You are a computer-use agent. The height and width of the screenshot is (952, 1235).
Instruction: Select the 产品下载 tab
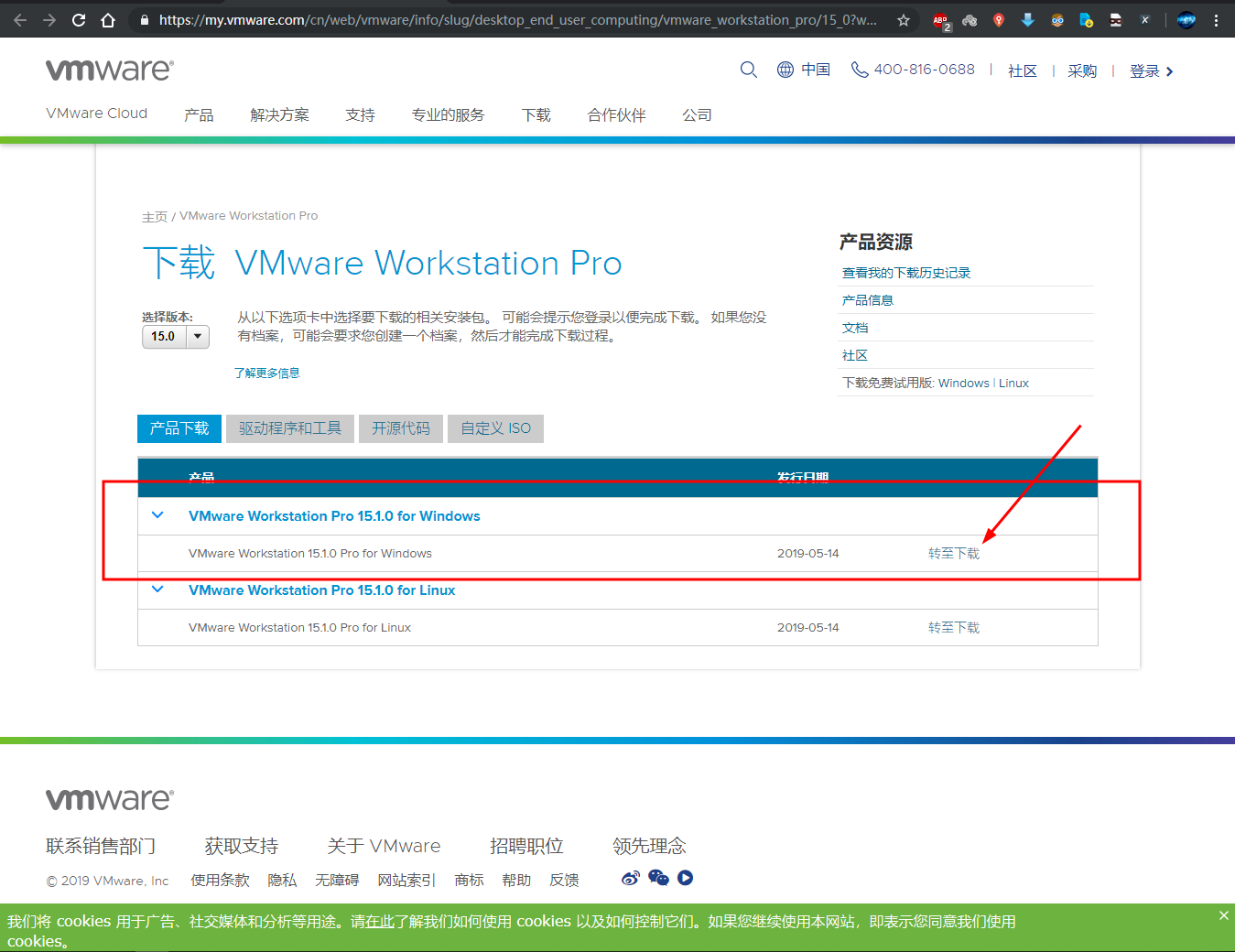[x=179, y=428]
